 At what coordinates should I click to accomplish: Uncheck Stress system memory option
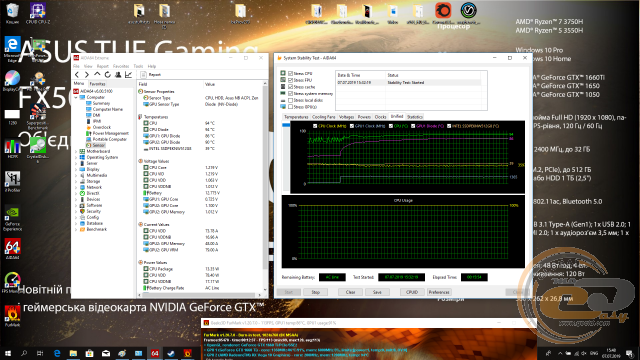pos(291,93)
